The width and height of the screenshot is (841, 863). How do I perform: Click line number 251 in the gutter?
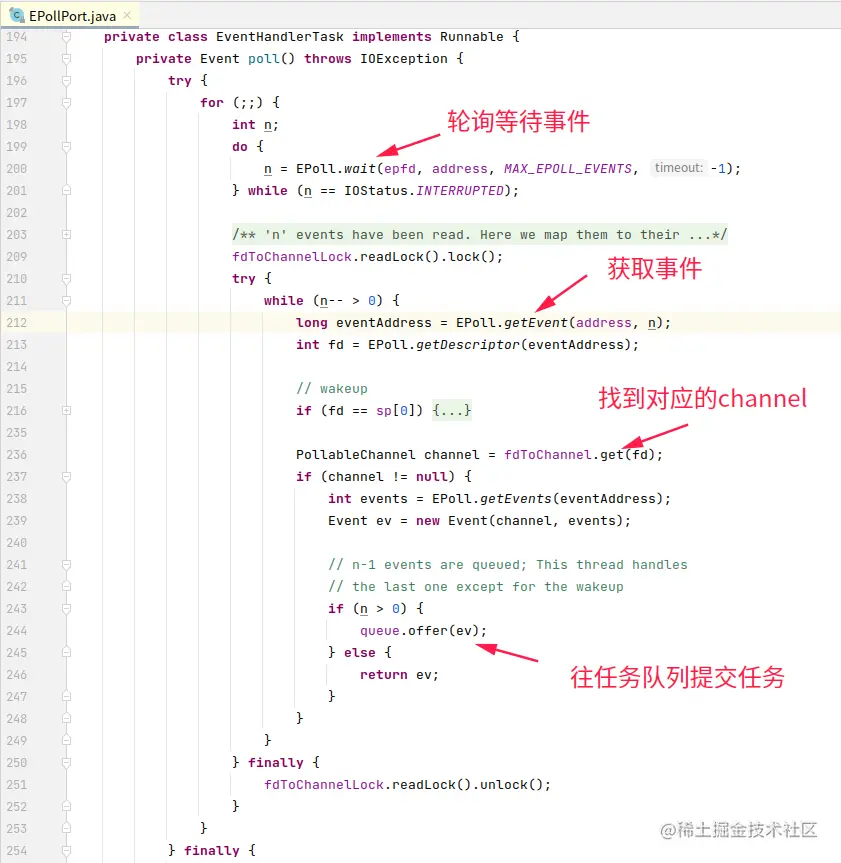(x=17, y=785)
